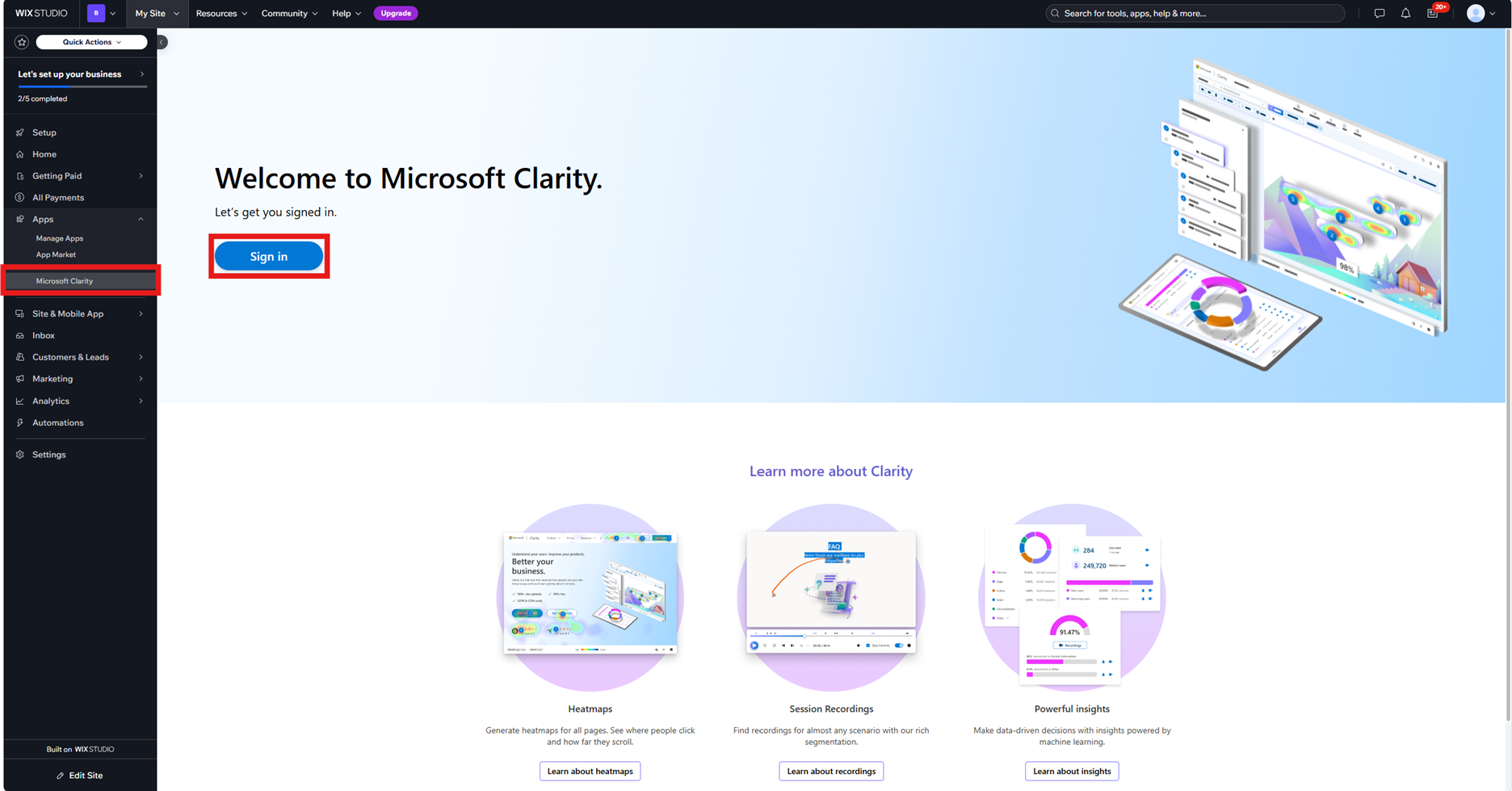Open the site selector B icon
The width and height of the screenshot is (1512, 791).
tap(96, 13)
